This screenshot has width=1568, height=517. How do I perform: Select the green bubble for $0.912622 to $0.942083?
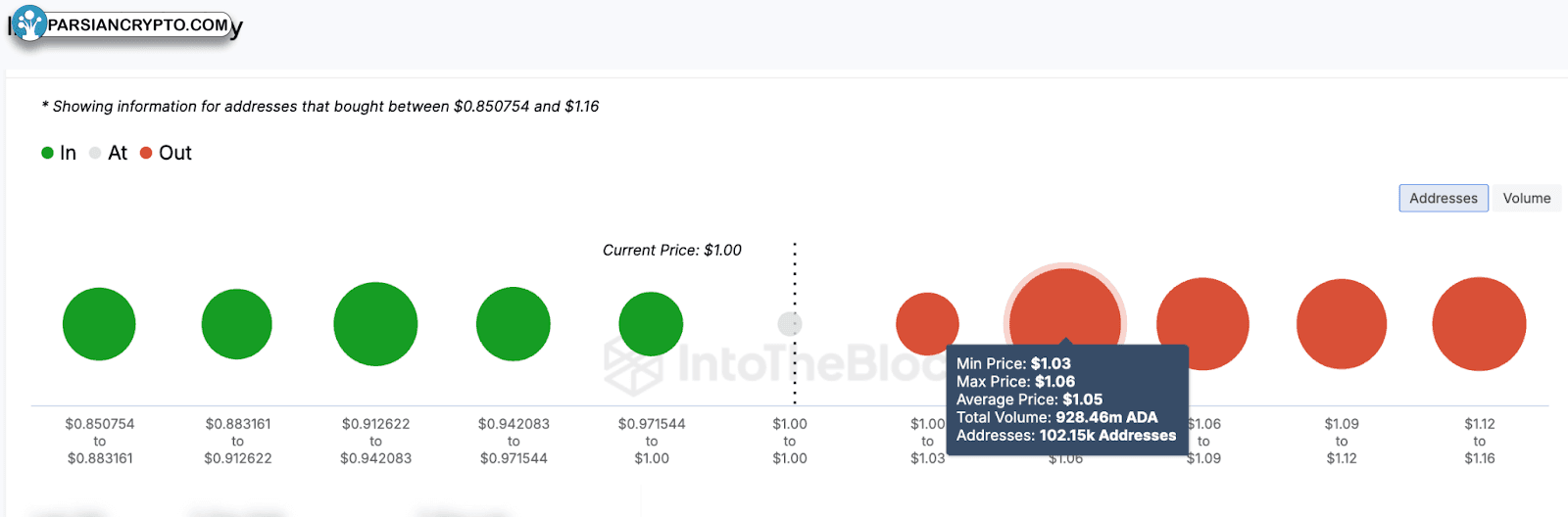coord(375,324)
